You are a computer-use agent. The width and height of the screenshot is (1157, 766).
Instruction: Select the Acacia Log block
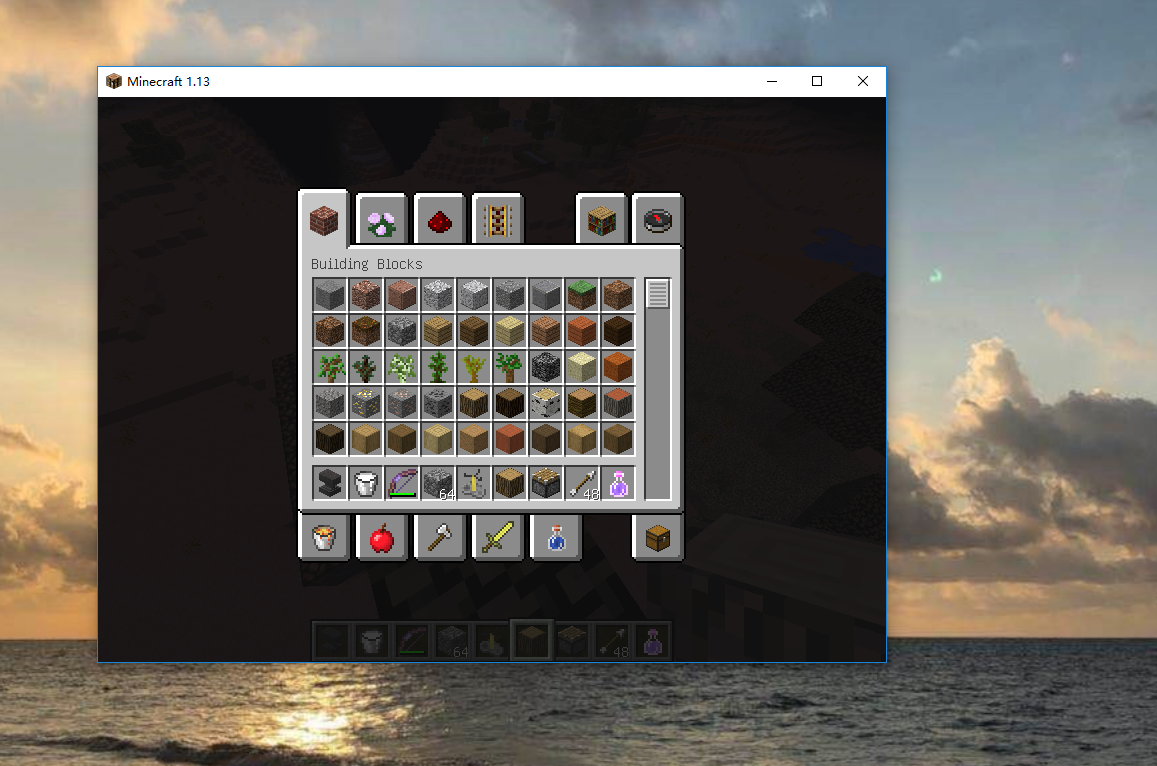pos(618,404)
